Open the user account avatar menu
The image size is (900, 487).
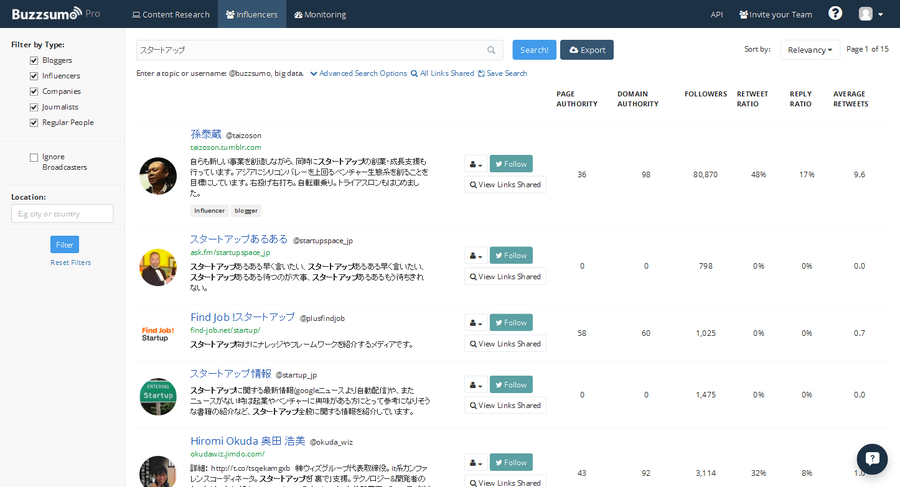pos(870,14)
